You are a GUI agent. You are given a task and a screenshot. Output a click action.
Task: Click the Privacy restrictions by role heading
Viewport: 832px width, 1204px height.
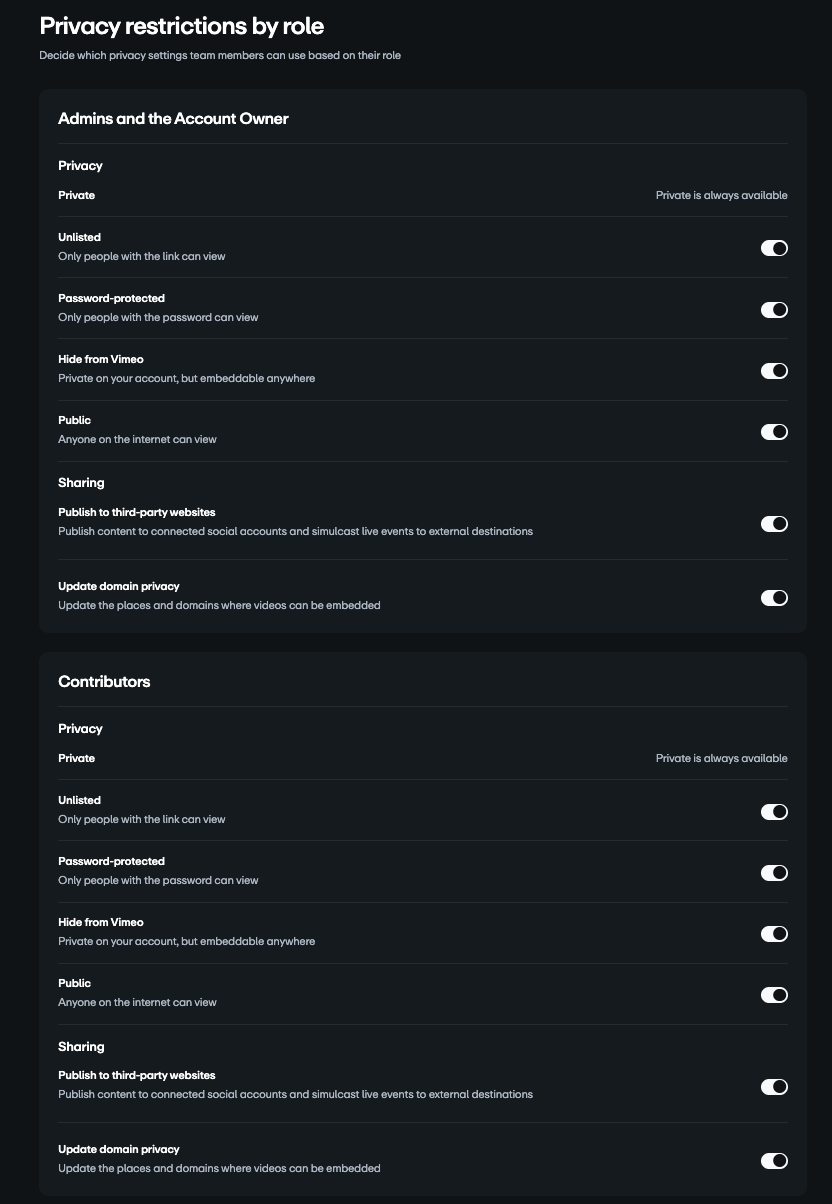[181, 26]
